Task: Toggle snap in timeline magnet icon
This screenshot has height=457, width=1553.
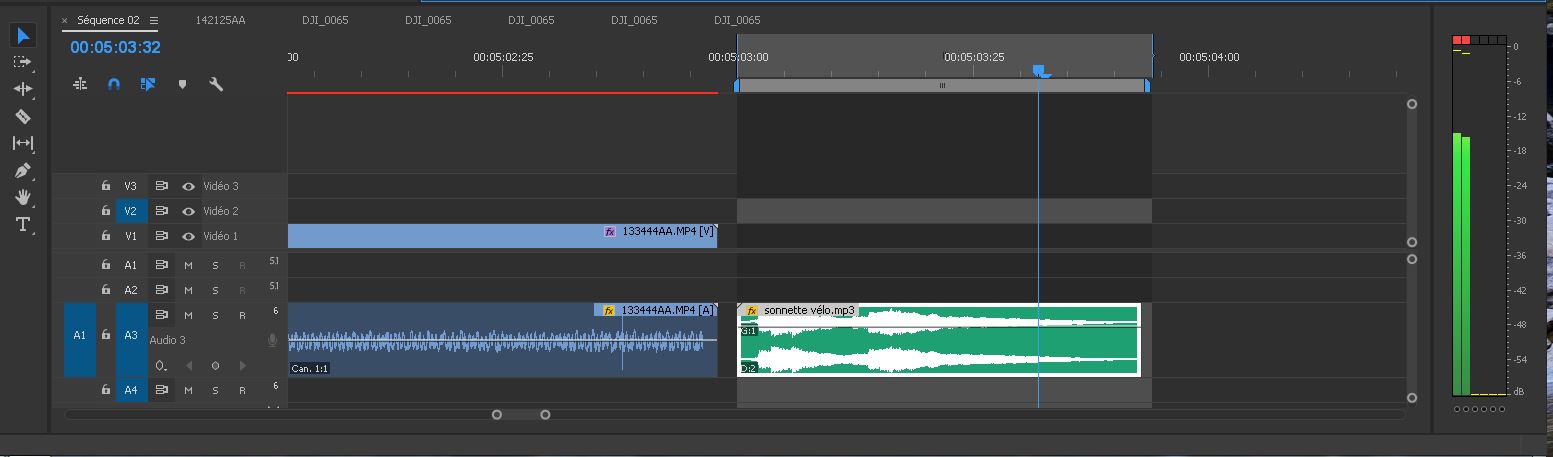Action: coord(114,85)
